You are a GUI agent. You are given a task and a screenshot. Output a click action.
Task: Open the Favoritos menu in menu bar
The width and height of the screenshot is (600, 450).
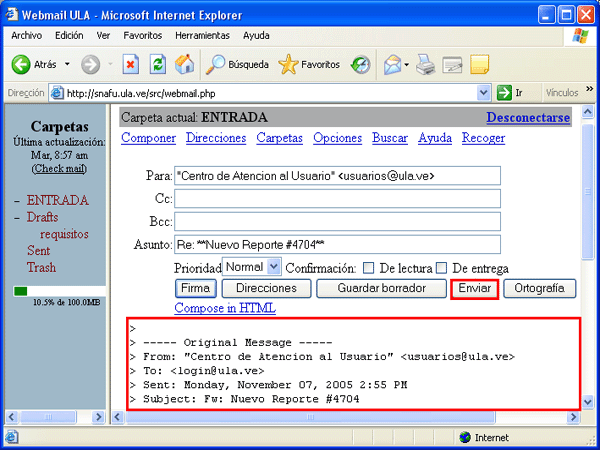(143, 35)
